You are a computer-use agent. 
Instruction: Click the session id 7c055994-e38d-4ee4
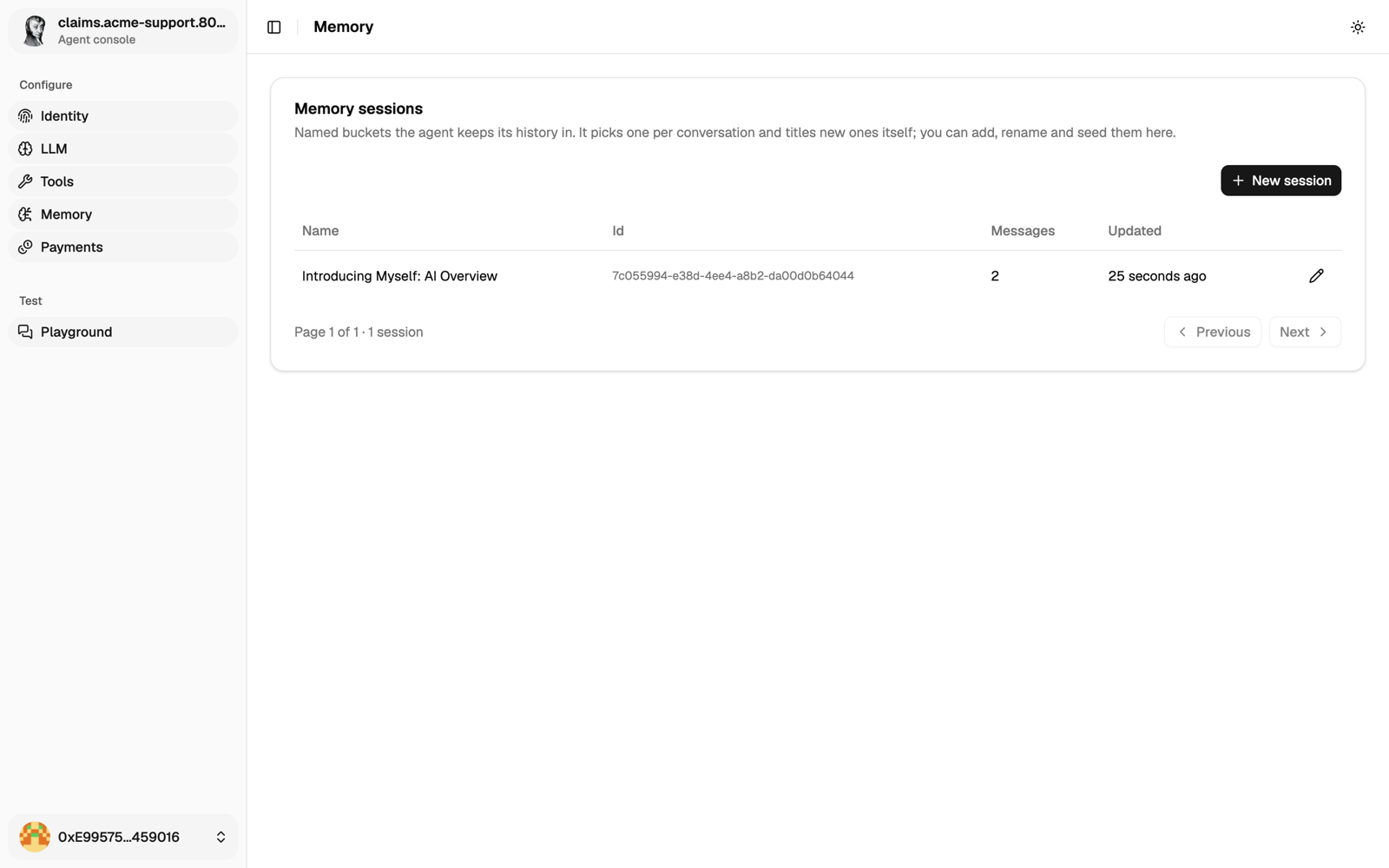coord(733,276)
